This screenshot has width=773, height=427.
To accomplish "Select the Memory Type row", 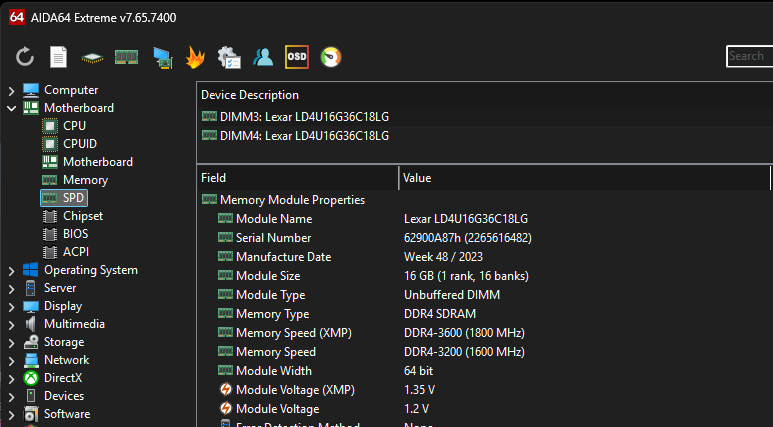I will point(485,314).
